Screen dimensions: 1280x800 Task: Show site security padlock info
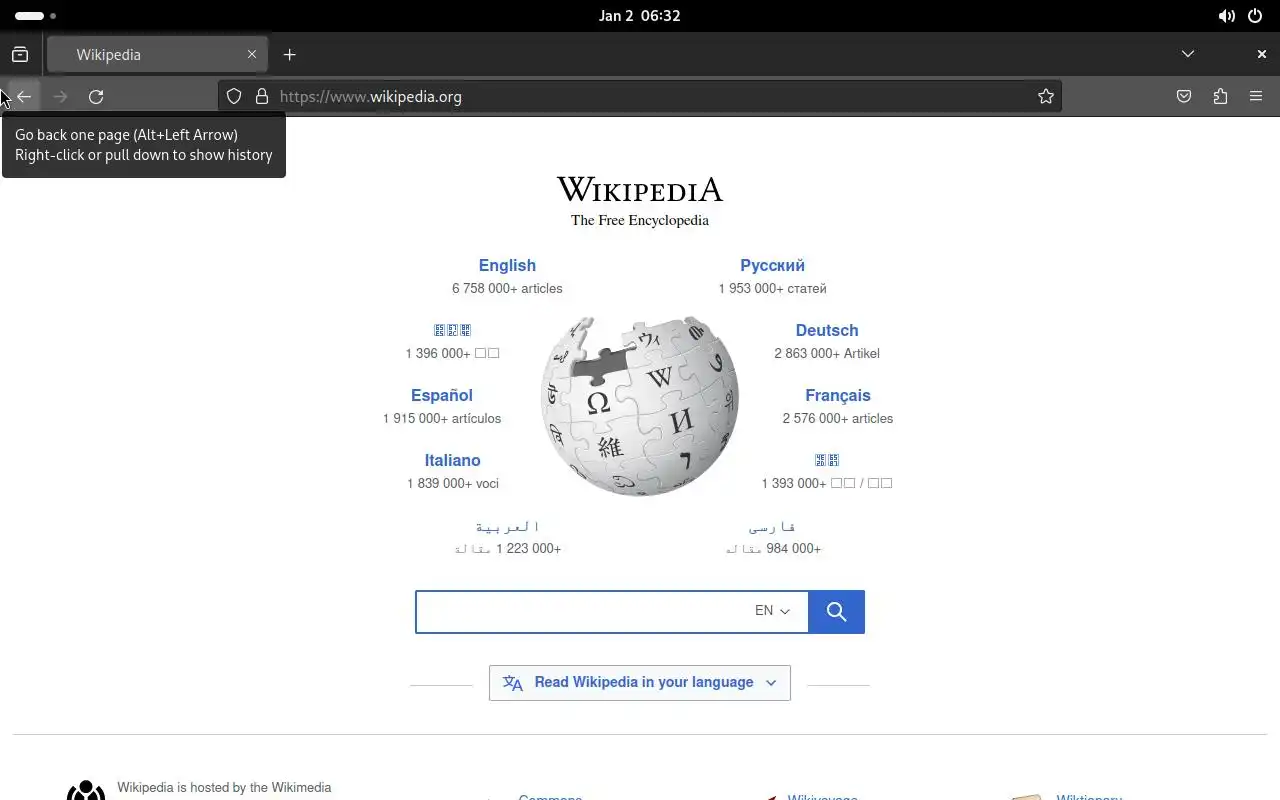[262, 96]
